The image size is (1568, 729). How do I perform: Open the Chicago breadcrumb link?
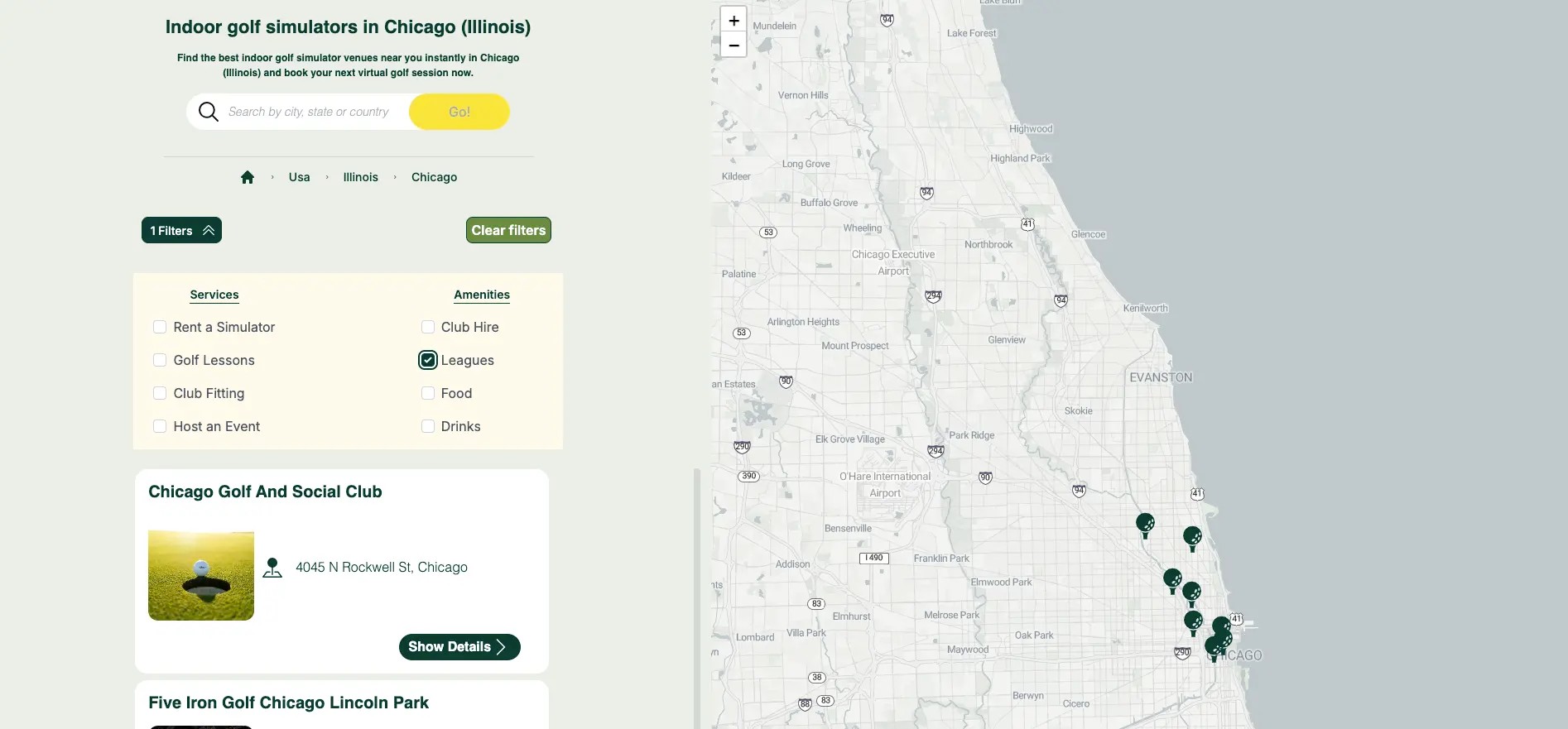pyautogui.click(x=435, y=177)
